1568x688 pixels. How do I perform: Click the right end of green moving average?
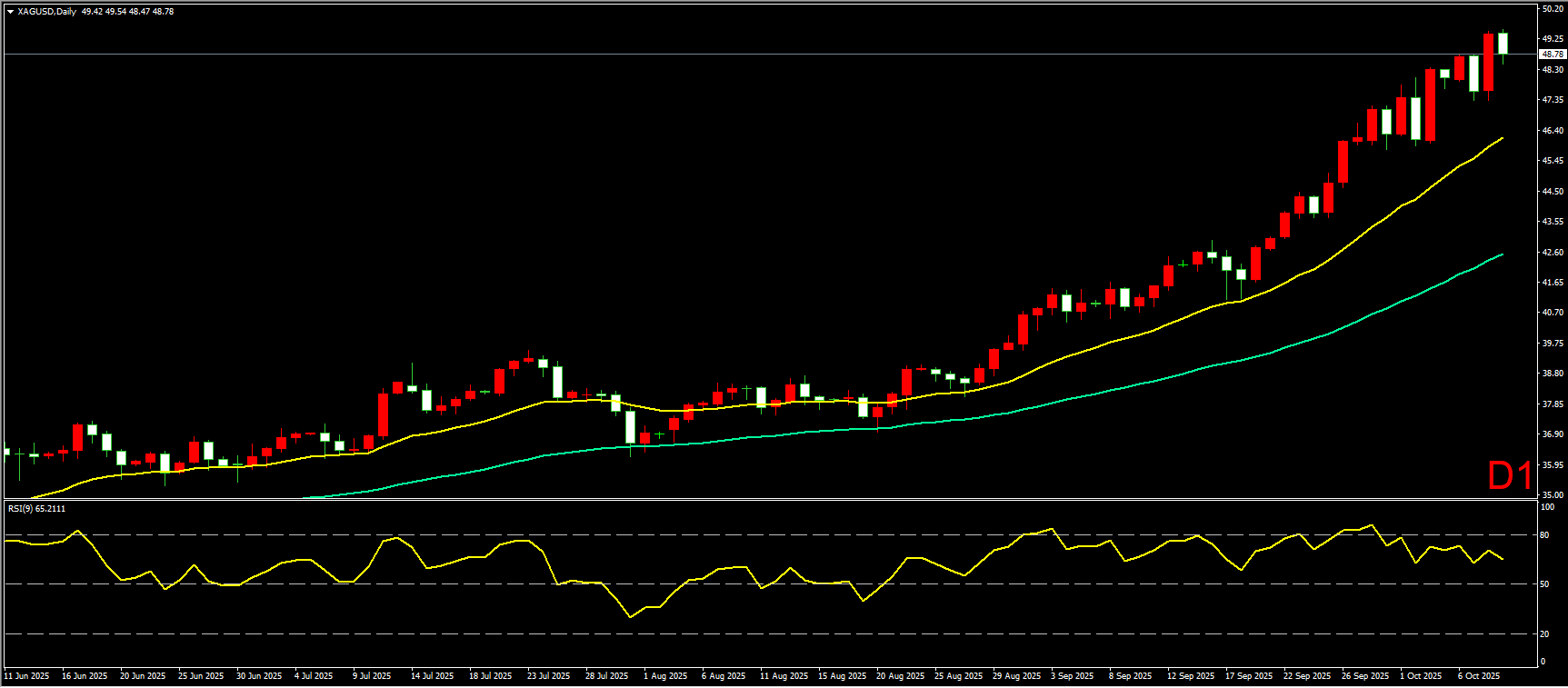1502,255
